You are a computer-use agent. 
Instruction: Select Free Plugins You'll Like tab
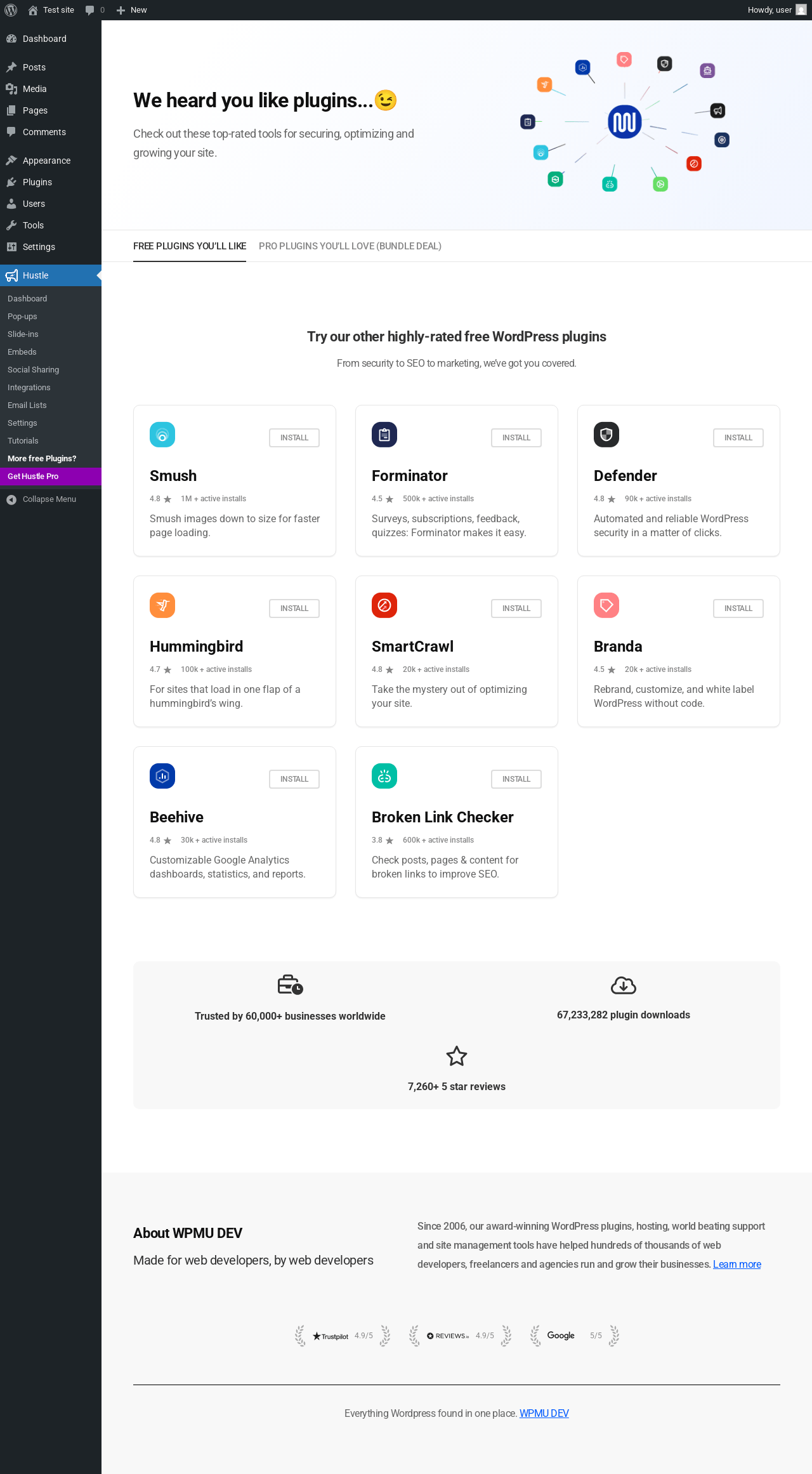tap(190, 246)
